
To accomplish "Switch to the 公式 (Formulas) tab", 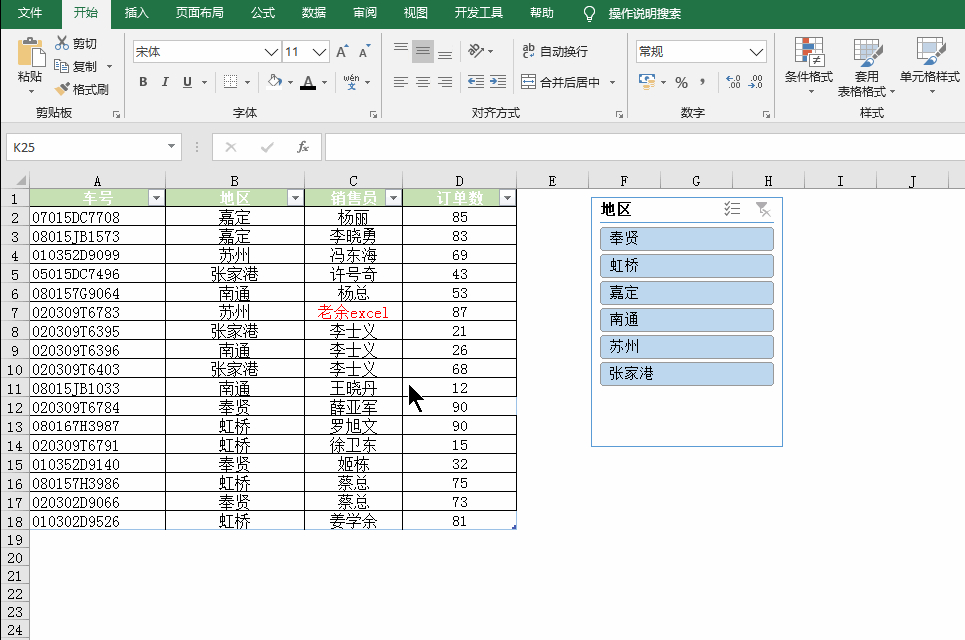I will coord(263,13).
